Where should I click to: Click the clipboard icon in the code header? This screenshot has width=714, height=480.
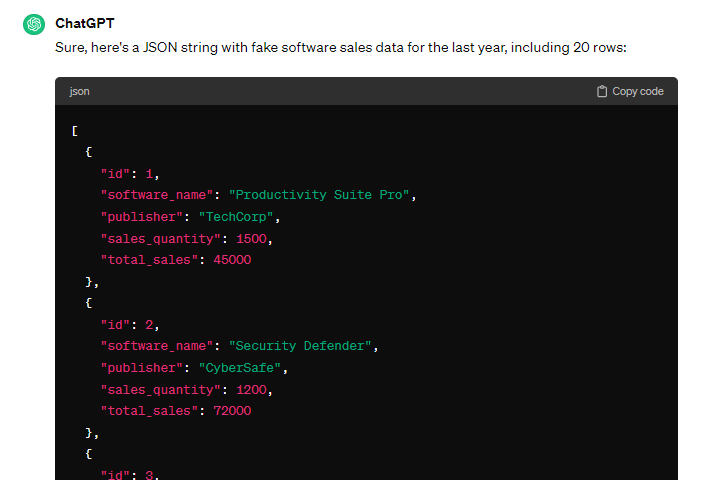tap(602, 92)
